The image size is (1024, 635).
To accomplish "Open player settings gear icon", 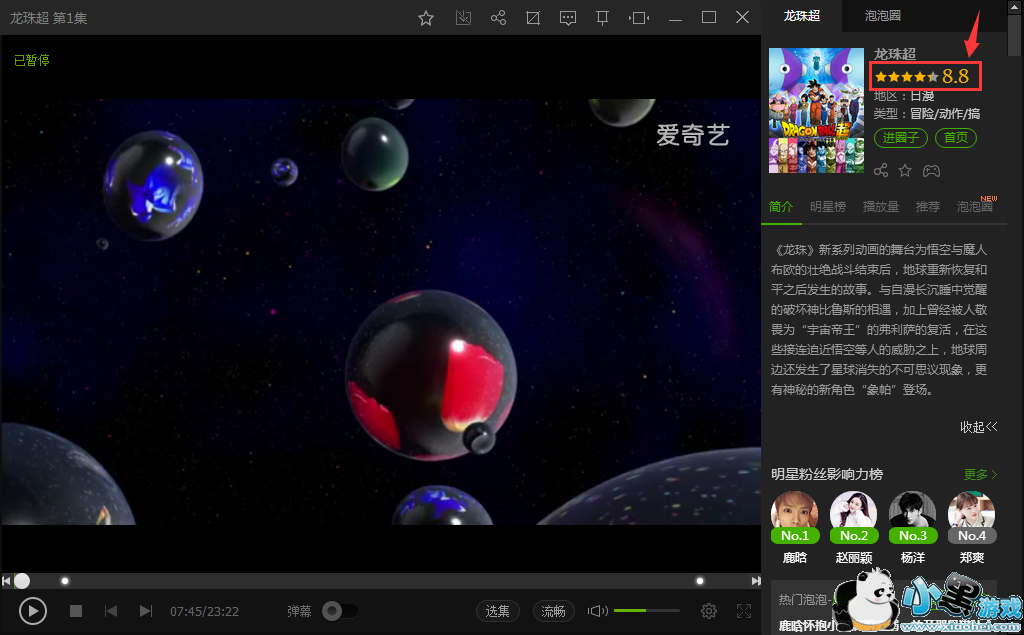I will click(x=709, y=611).
